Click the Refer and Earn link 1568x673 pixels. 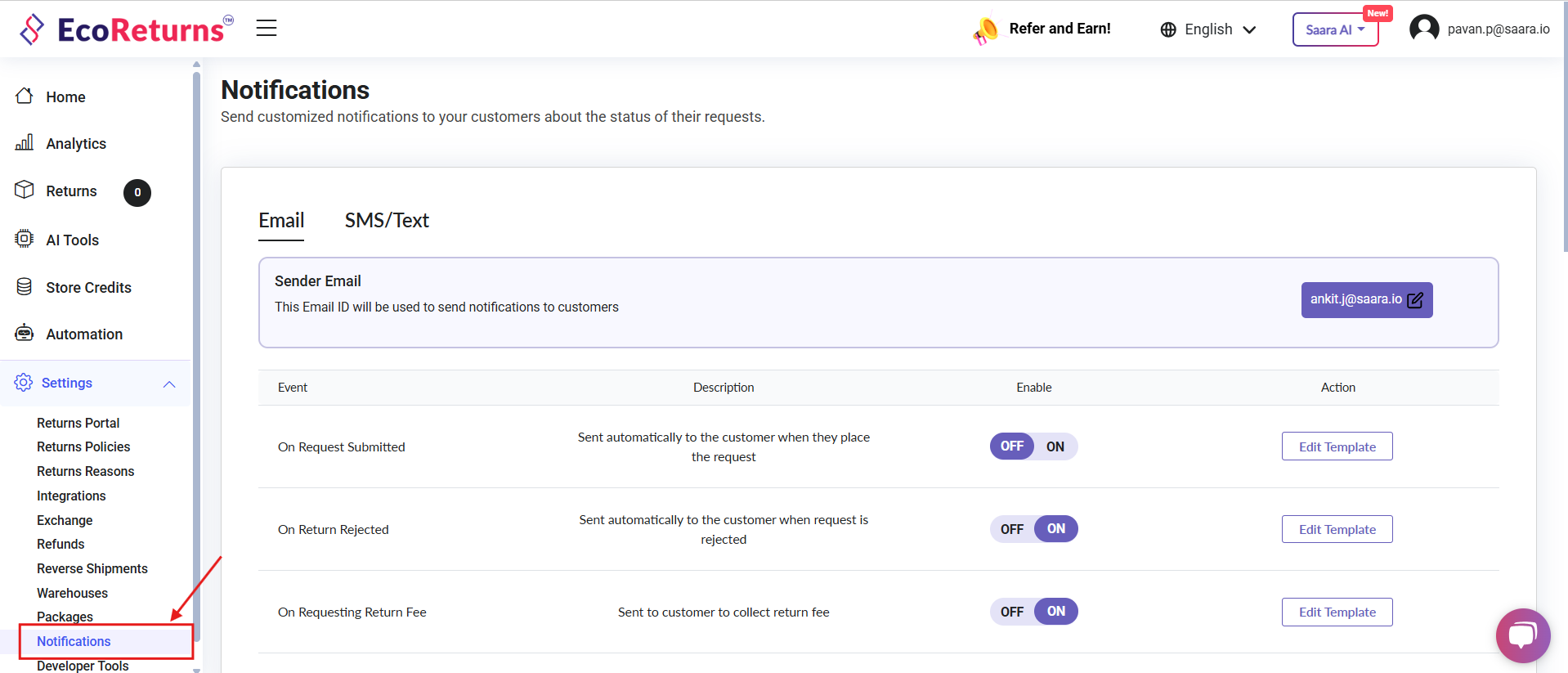(1059, 29)
